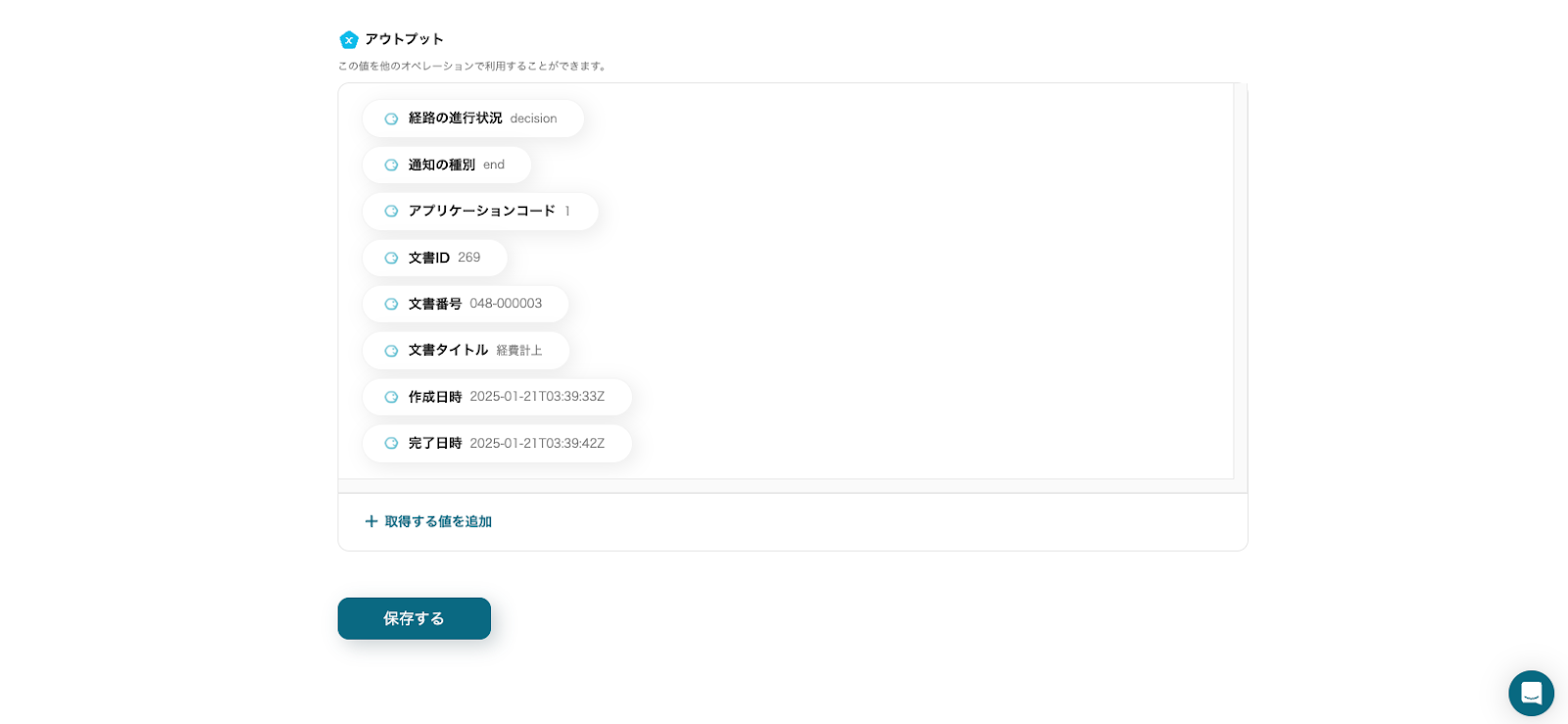1568x724 pixels.
Task: Select the 経路の進行状況 decision chip
Action: 473,119
